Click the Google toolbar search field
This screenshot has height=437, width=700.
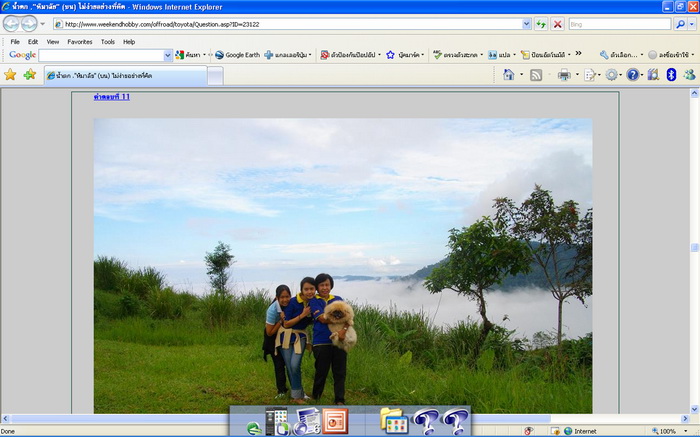[x=100, y=55]
